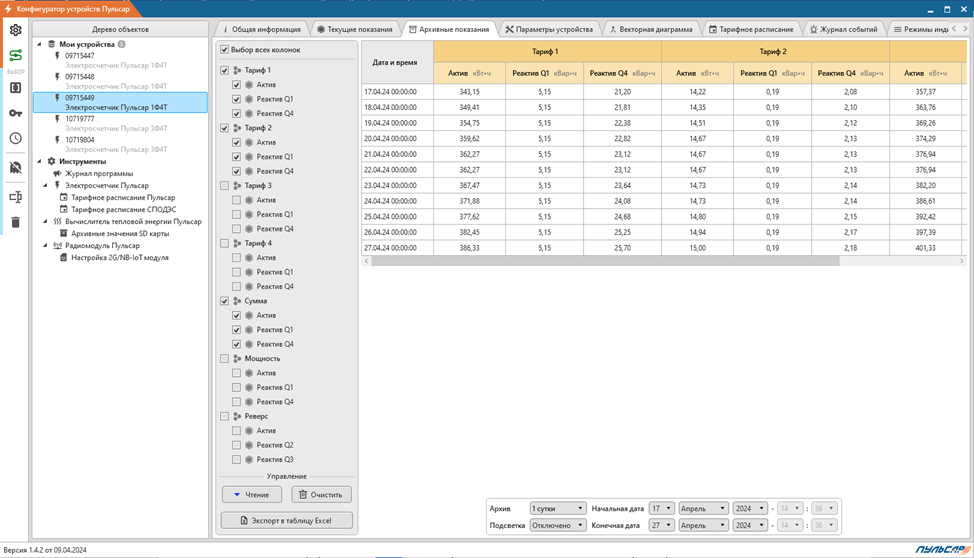Collapse the Инструменты tree node
The image size is (974, 558).
coord(40,162)
